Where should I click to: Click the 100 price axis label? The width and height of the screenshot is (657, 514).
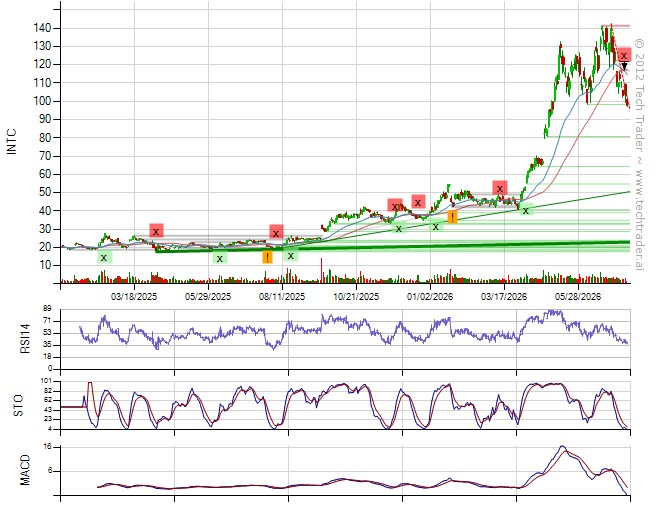42,101
